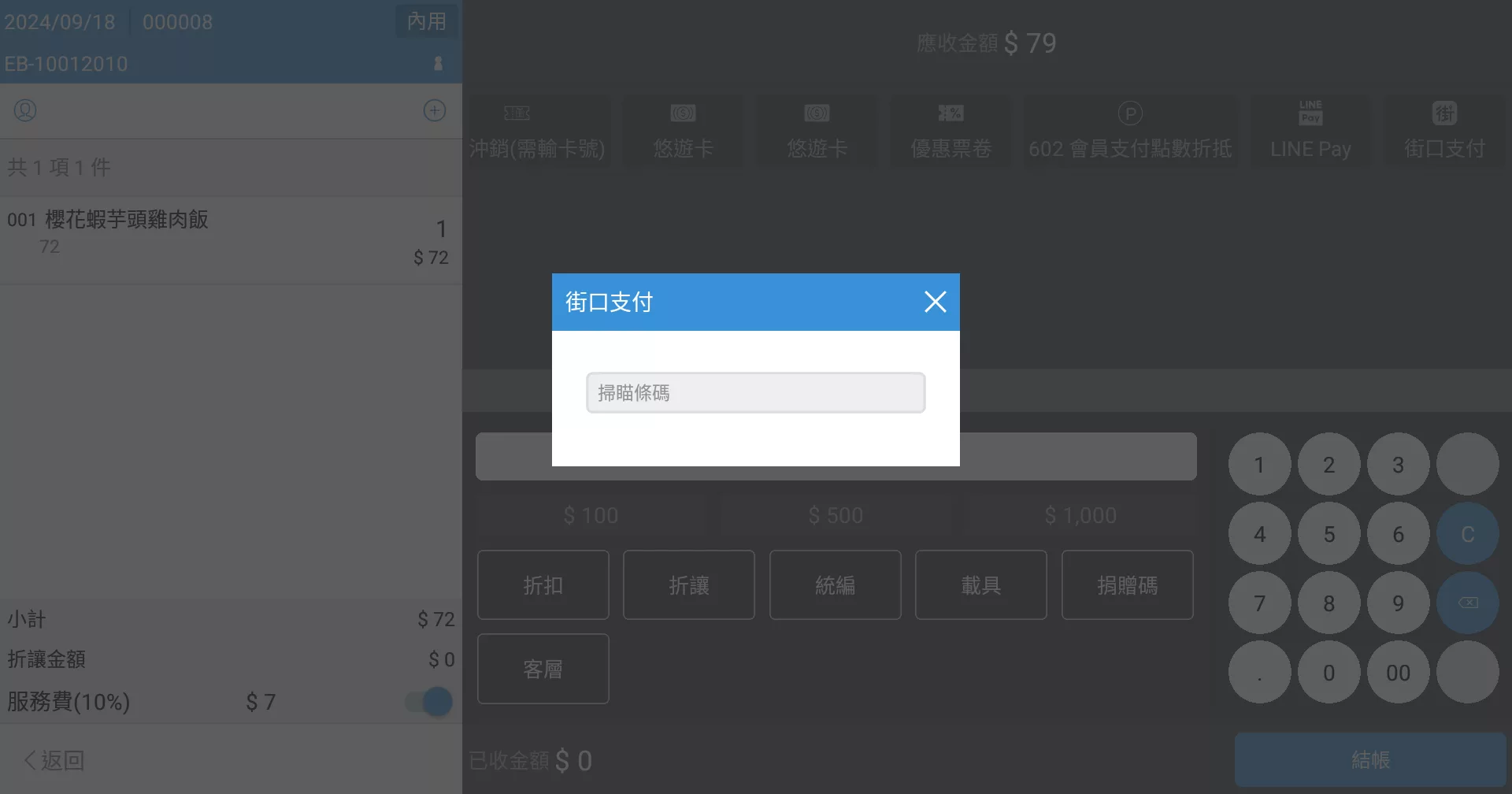Go back with the 返回 button
This screenshot has height=794, width=1512.
pyautogui.click(x=54, y=760)
